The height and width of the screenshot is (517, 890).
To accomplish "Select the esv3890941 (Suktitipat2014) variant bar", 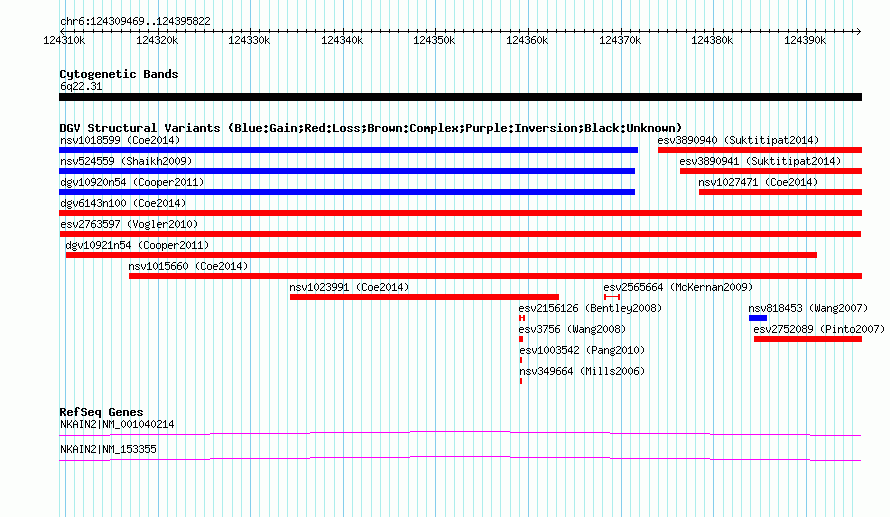I will (x=771, y=171).
